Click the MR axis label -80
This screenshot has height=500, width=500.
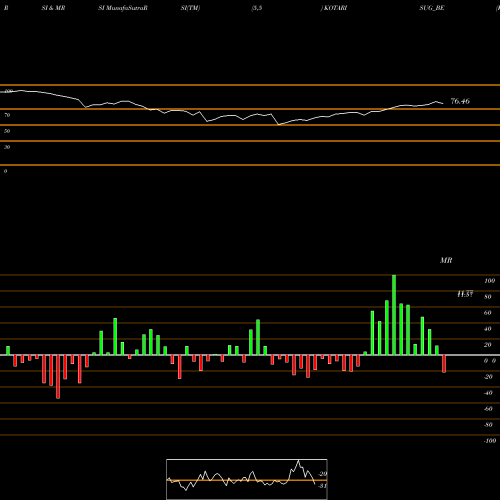(488, 425)
